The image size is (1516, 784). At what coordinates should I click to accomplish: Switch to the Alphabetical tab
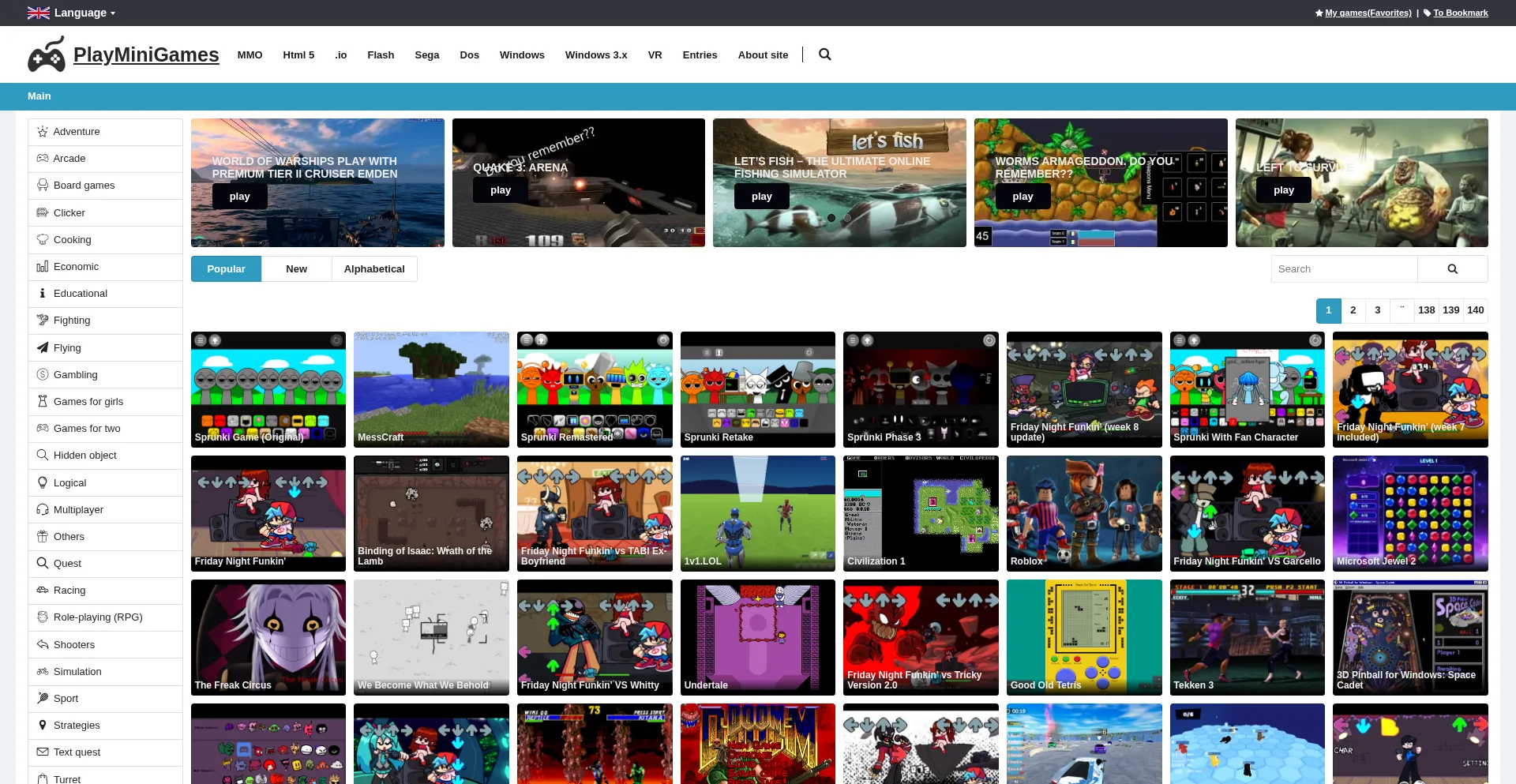pyautogui.click(x=374, y=269)
